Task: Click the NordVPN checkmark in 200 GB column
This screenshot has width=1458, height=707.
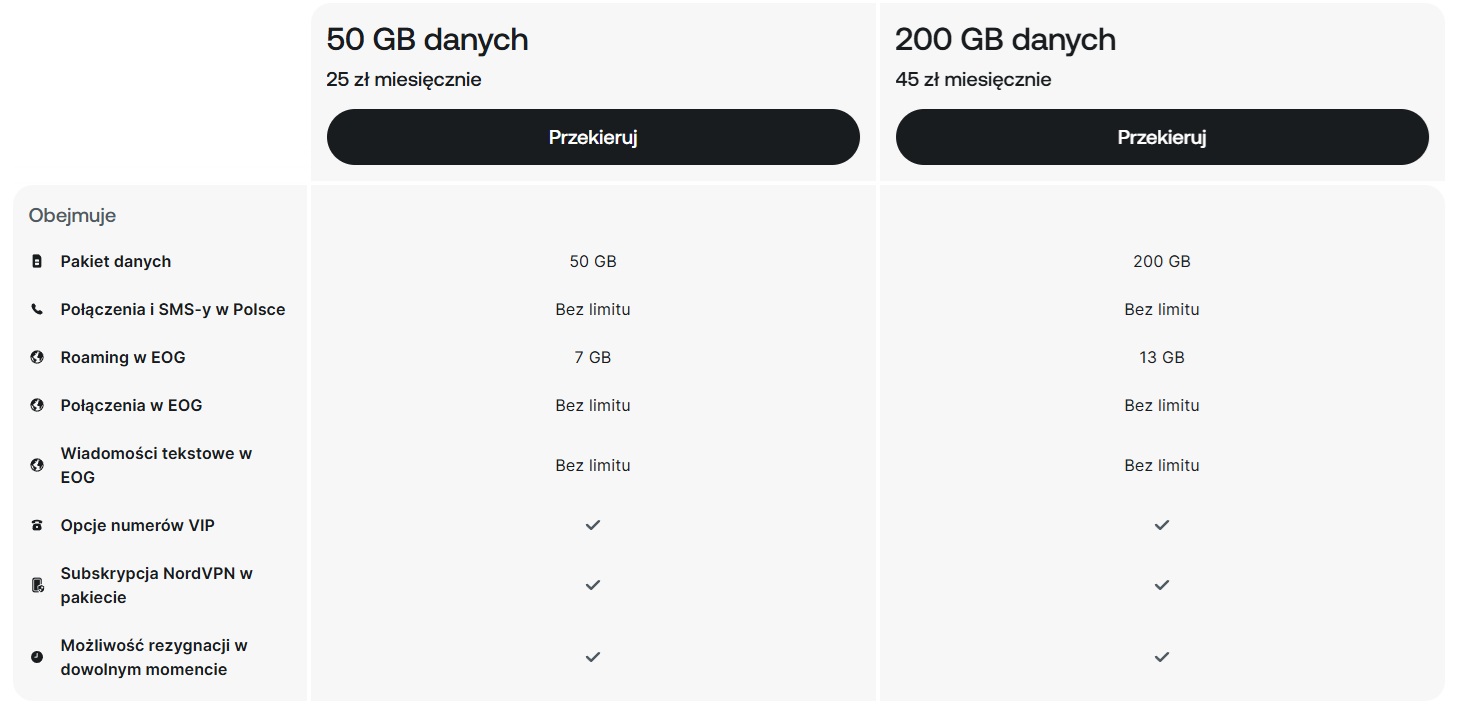Action: click(1161, 585)
